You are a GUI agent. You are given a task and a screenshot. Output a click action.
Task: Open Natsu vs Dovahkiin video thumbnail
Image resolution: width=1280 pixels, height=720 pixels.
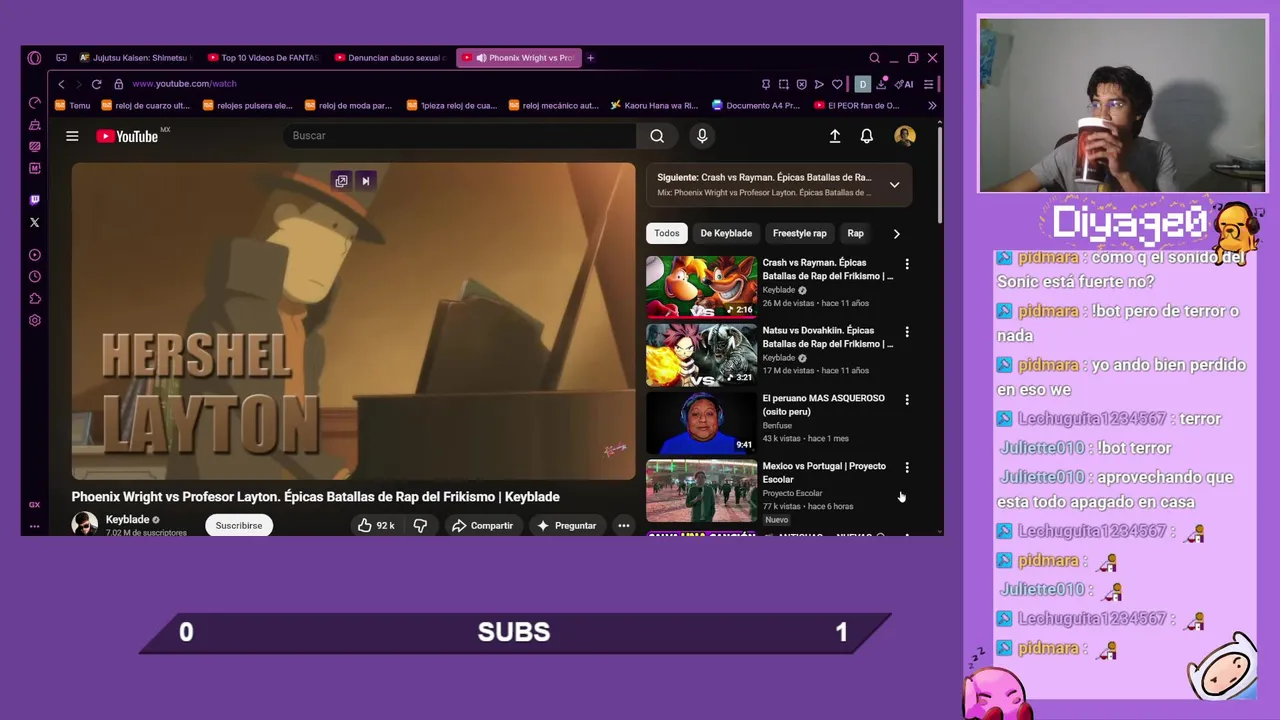tap(701, 355)
